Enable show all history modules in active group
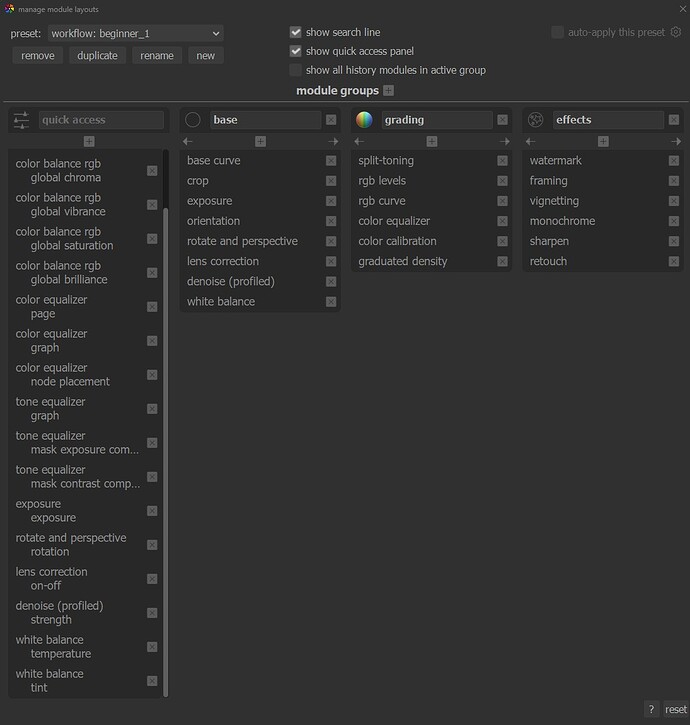 (x=296, y=70)
